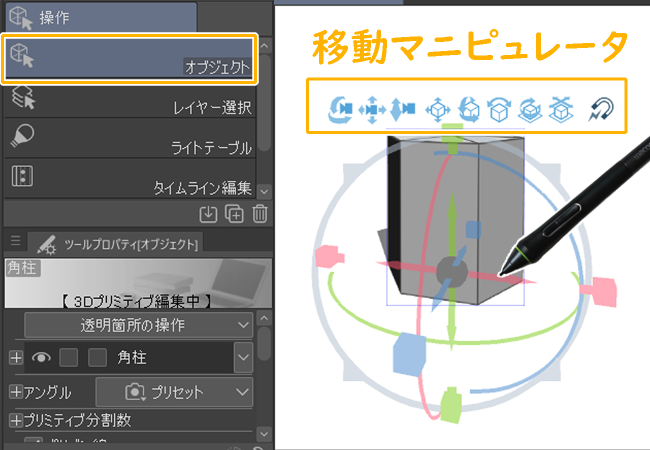Select the camera forward-back dolly icon
Viewport: 650px width, 450px height.
coord(402,109)
